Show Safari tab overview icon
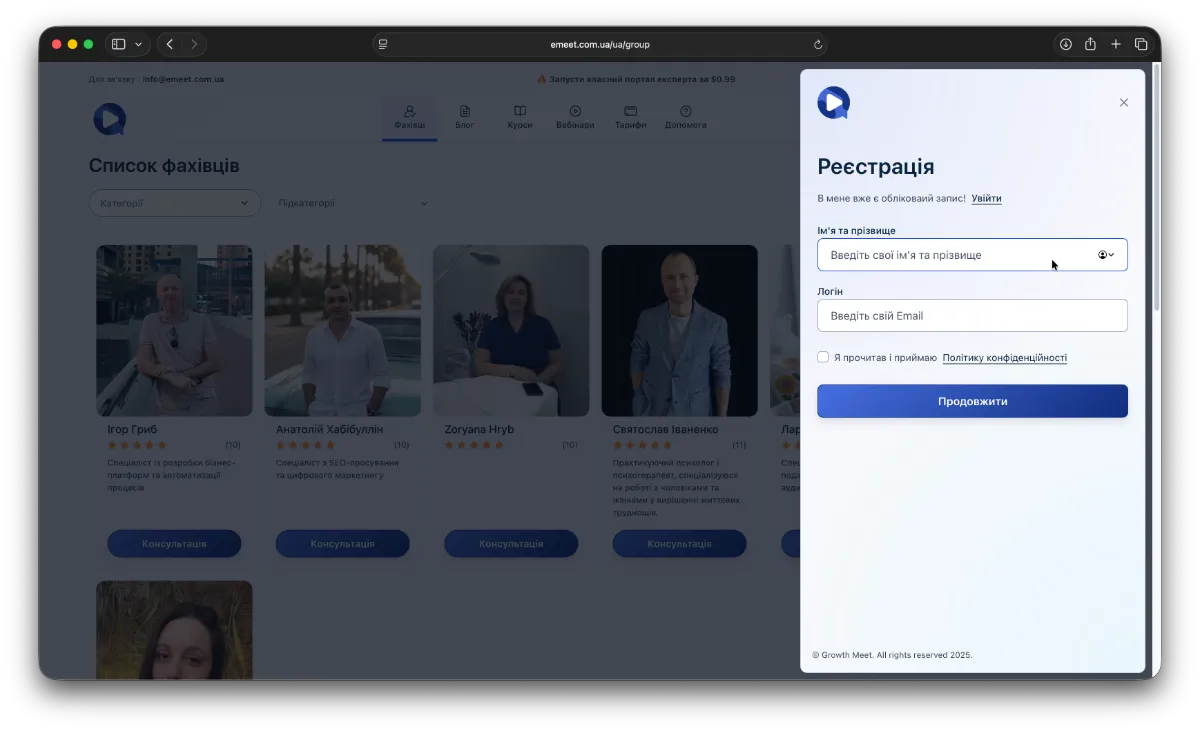This screenshot has width=1200, height=731. pyautogui.click(x=1141, y=44)
